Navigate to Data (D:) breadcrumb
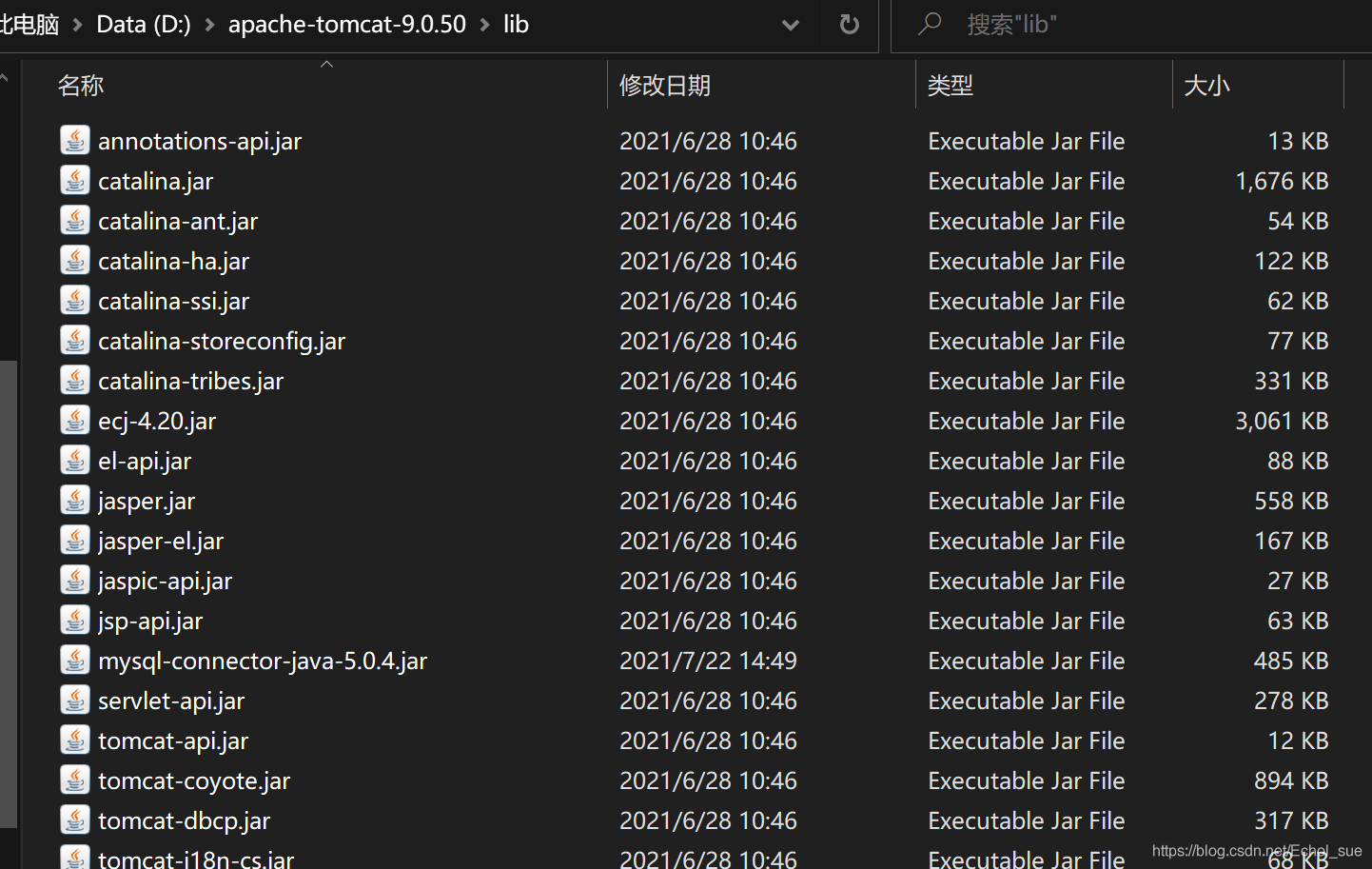The image size is (1372, 869). tap(144, 24)
